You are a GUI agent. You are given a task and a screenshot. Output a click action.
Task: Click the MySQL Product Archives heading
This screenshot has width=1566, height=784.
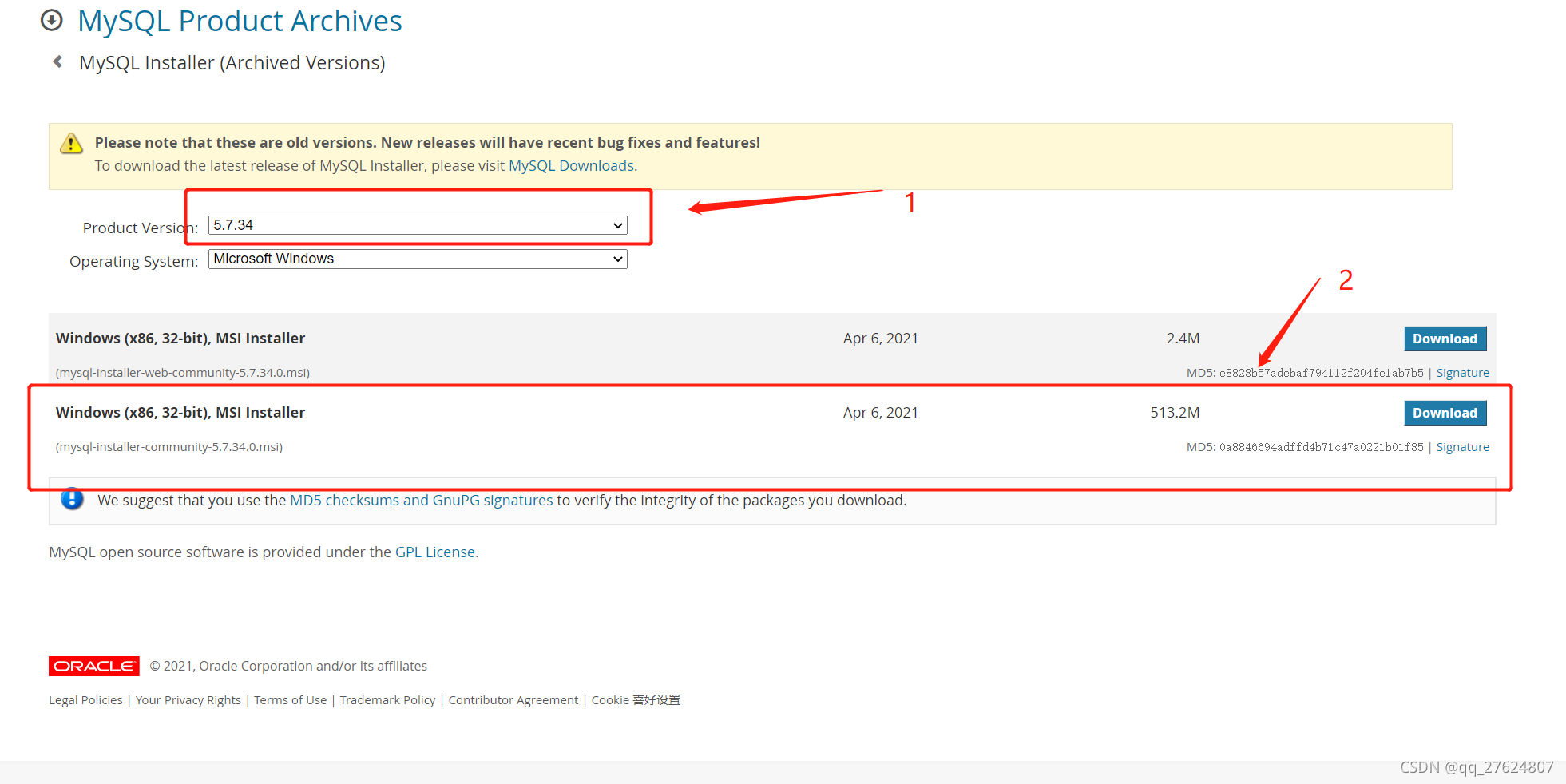240,21
